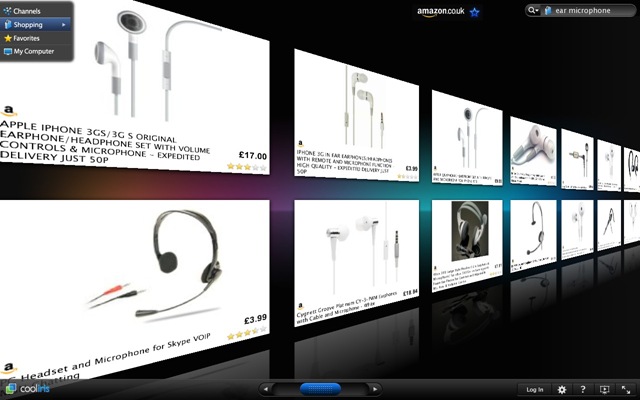Open iPhone 3G in-ear earphones item
The width and height of the screenshot is (640, 400).
click(x=356, y=116)
